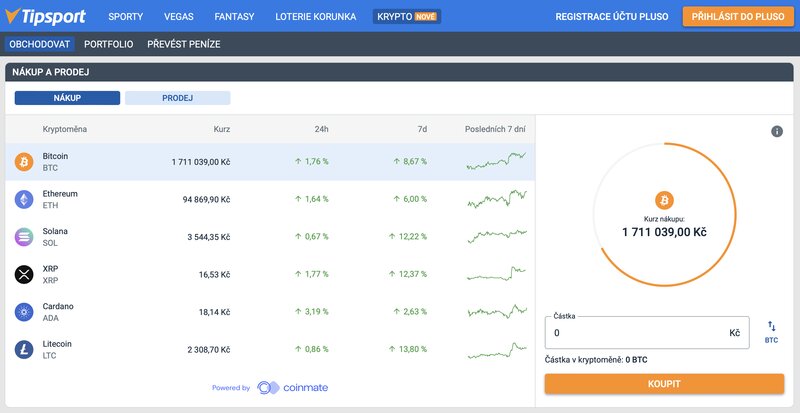Screen dimensions: 800x413
Task: Click the 7d column header
Action: 422,129
